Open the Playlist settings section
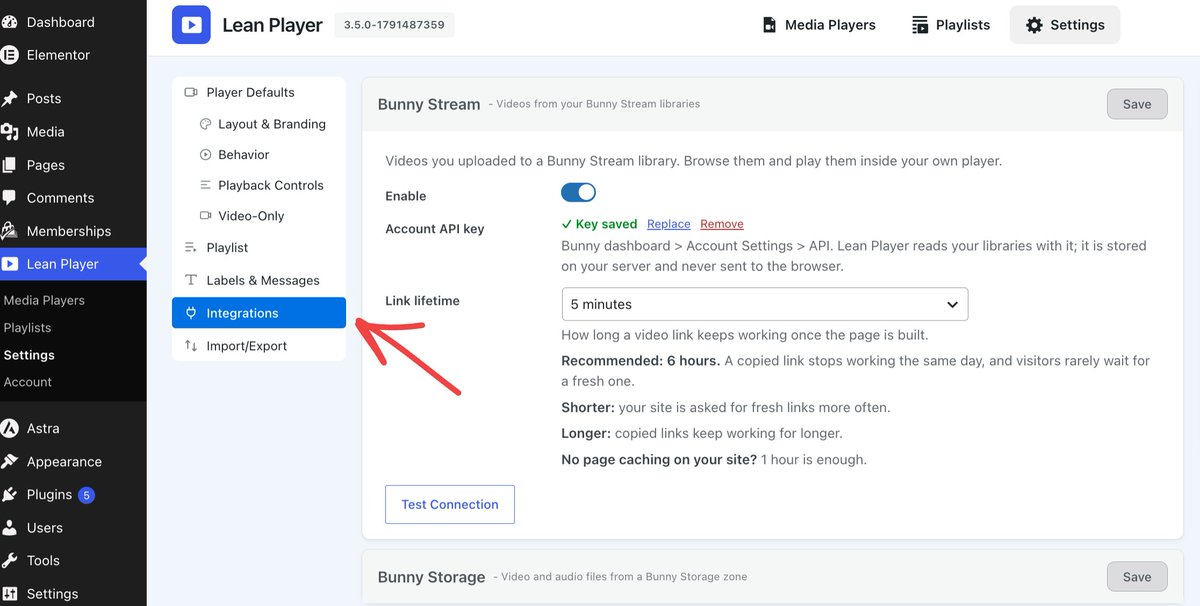Image resolution: width=1200 pixels, height=606 pixels. [259, 247]
